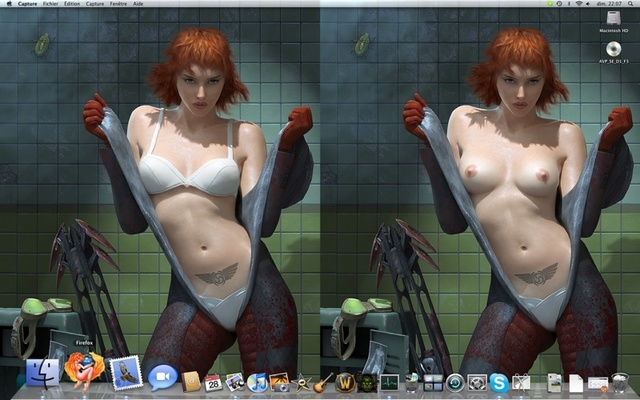Screen dimensions: 640x400
Task: Open Activity Monitor in the Dock
Action: (x=389, y=382)
